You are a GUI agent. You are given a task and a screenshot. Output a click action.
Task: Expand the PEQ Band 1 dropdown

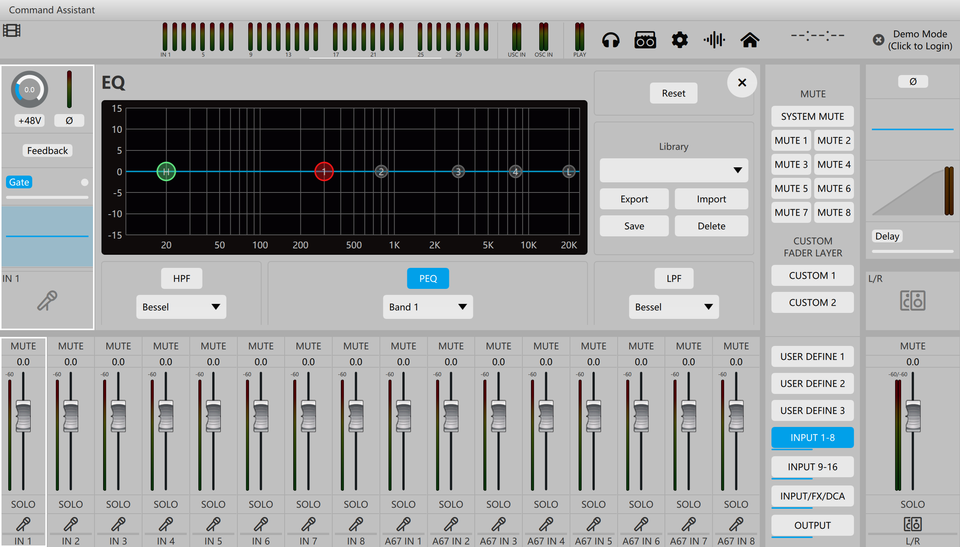pyautogui.click(x=428, y=307)
